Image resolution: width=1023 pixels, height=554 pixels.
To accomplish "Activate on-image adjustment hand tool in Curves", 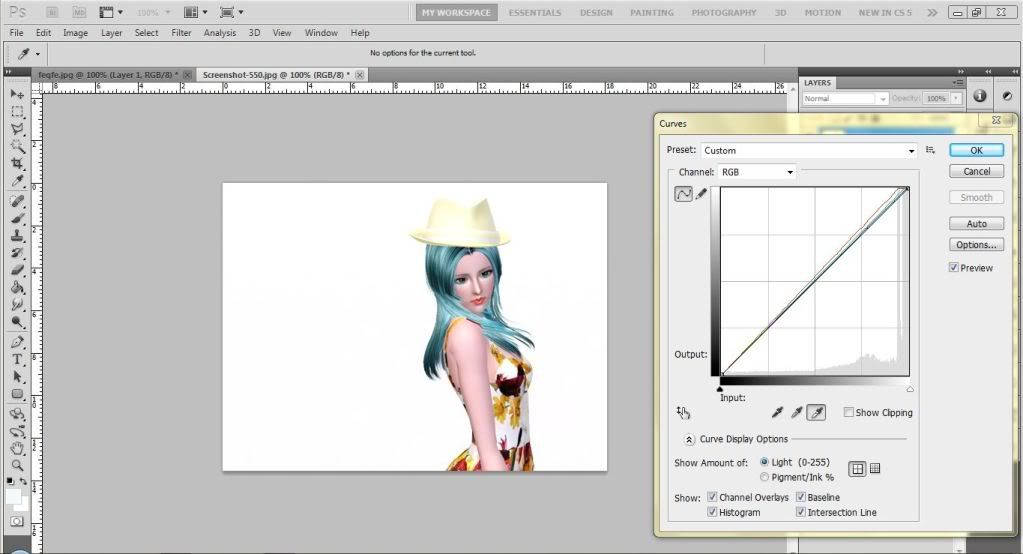I will click(683, 412).
